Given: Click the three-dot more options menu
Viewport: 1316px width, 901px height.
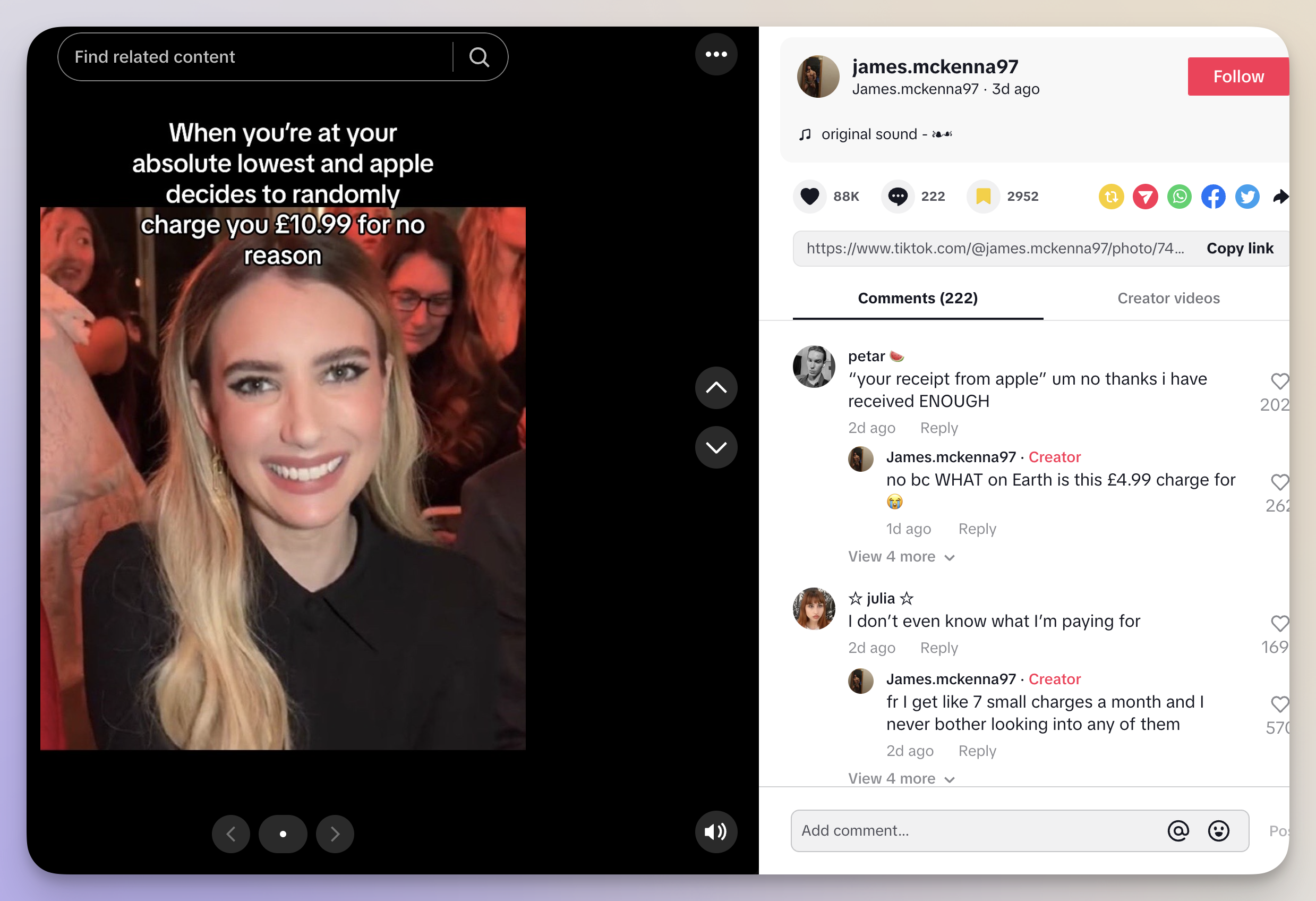Looking at the screenshot, I should 716,55.
